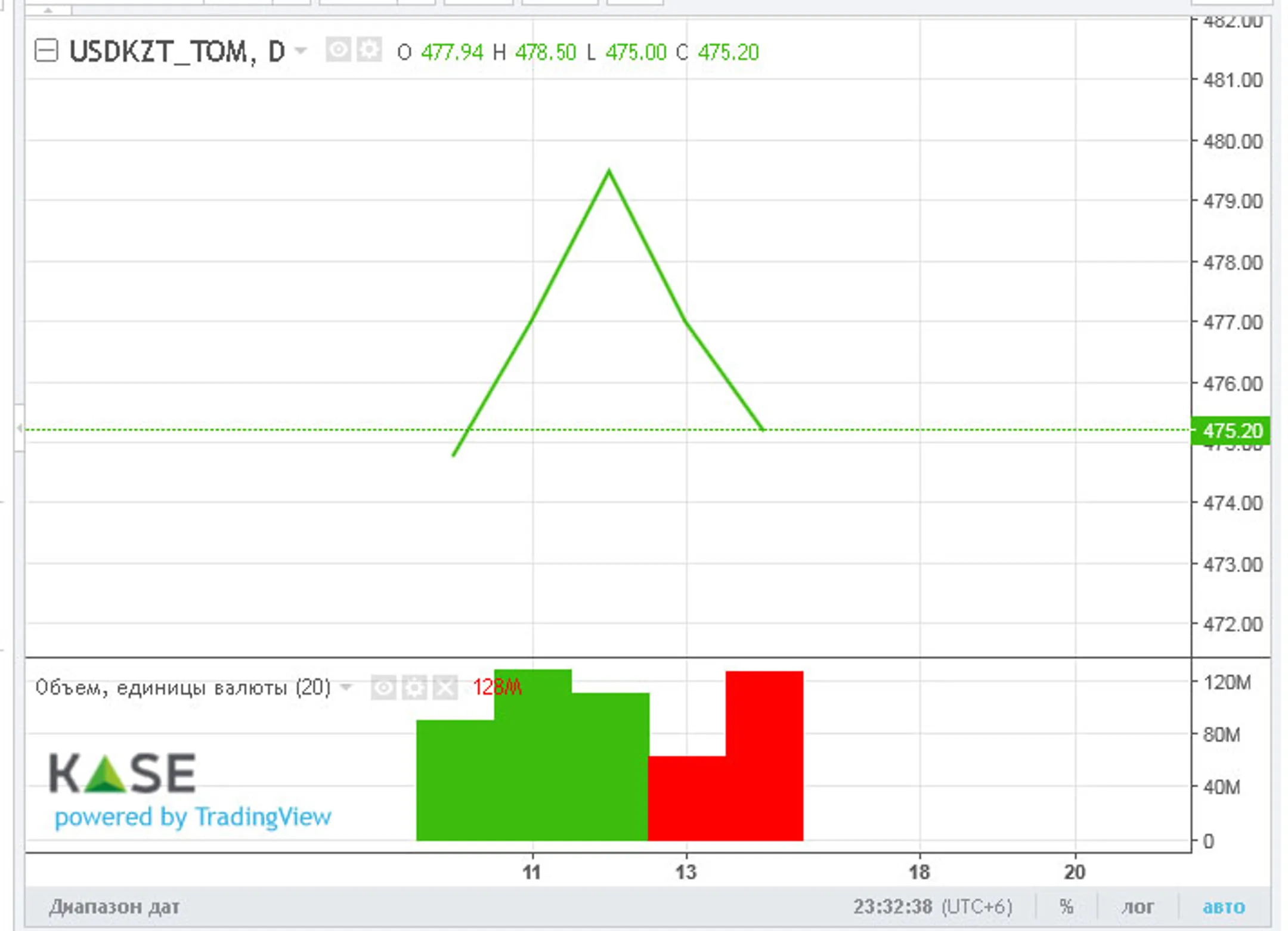Click the gear settings icon beside USDKZT_TOM
The width and height of the screenshot is (1288, 931).
point(369,50)
